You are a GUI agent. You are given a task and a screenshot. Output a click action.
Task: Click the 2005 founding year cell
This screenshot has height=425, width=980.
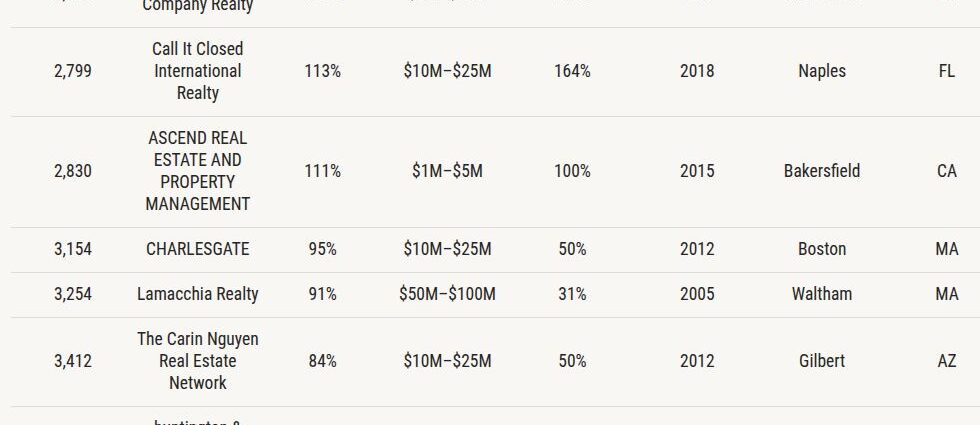point(698,294)
